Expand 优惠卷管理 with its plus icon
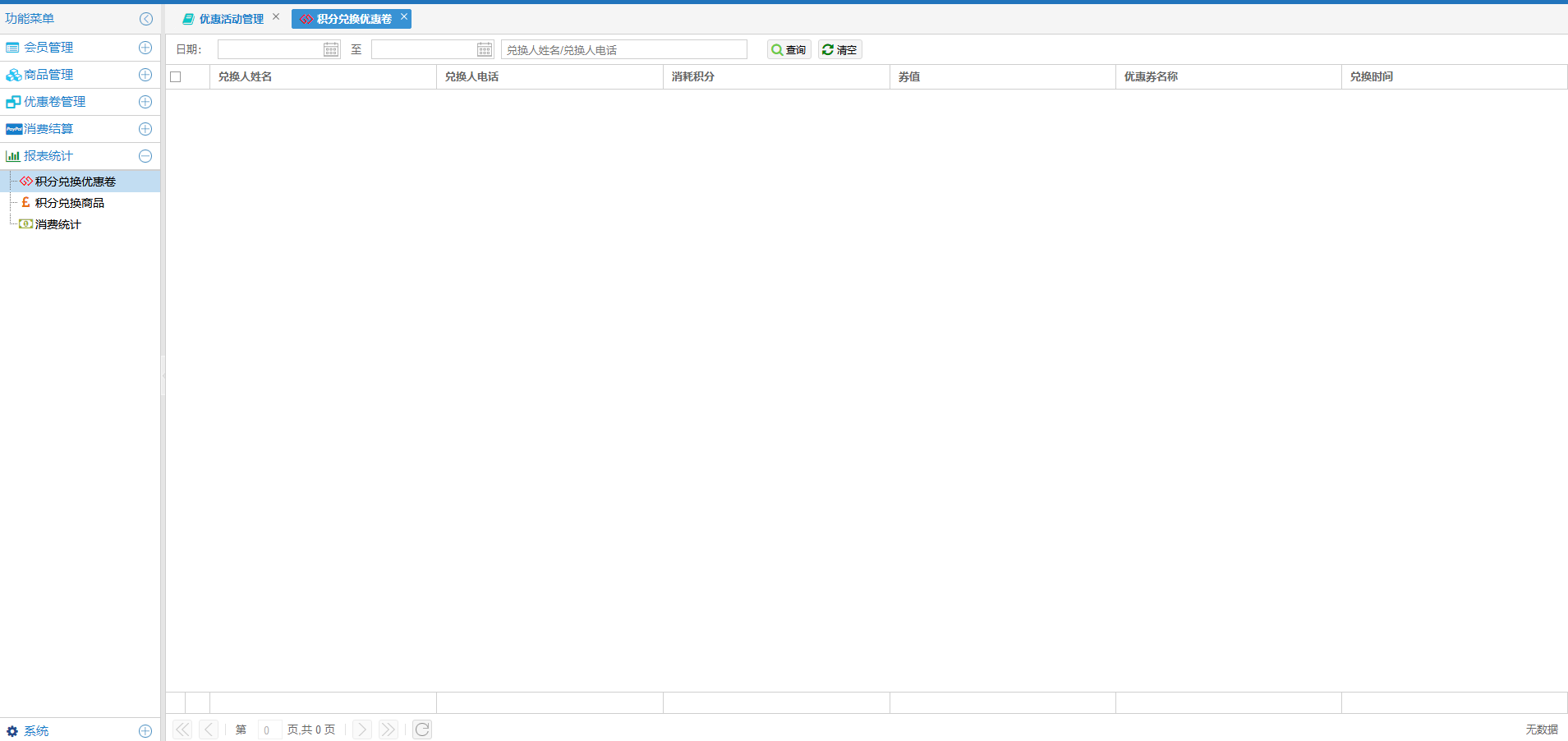Viewport: 1568px width, 741px height. pyautogui.click(x=145, y=102)
